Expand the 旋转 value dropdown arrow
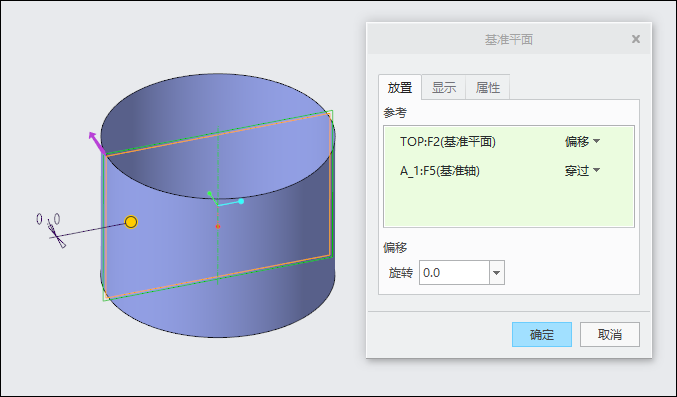The image size is (677, 397). point(497,273)
